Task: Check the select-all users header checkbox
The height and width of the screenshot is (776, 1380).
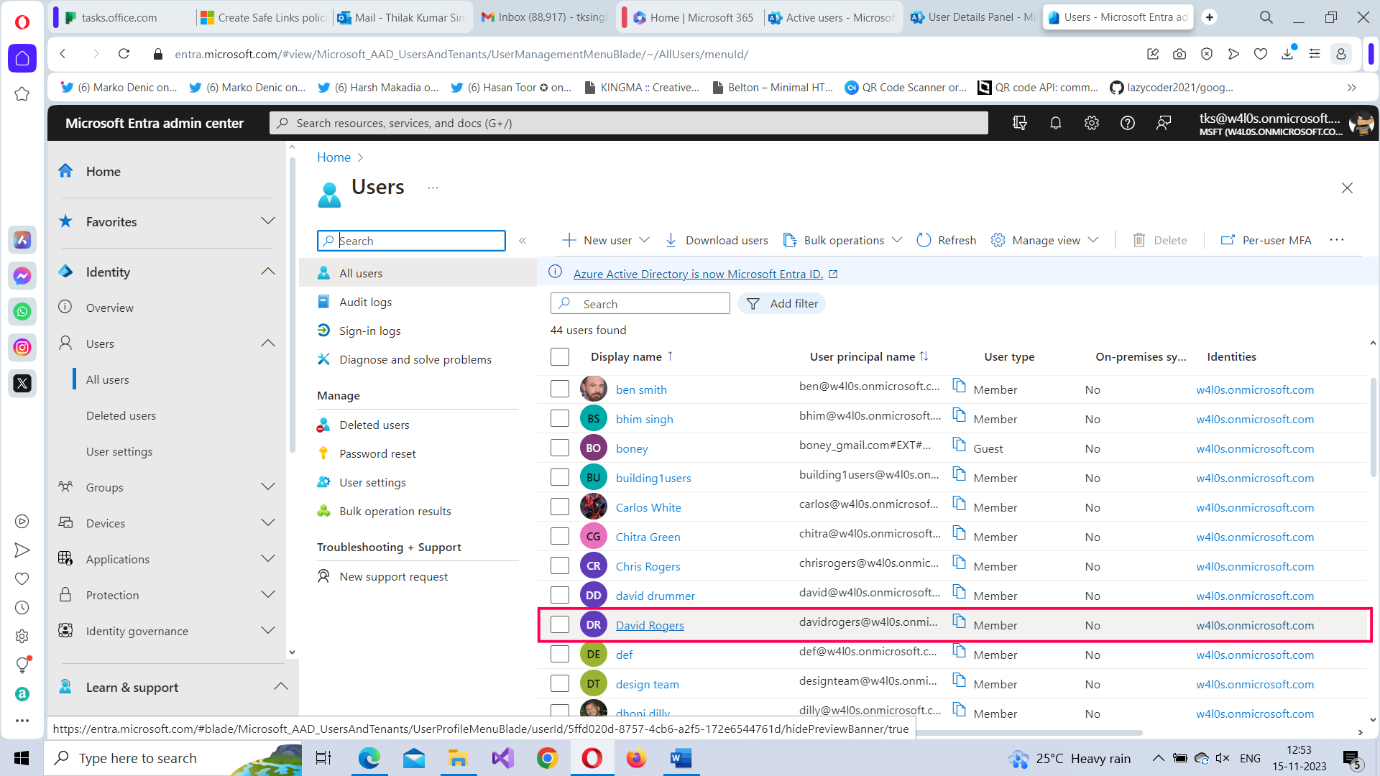Action: [x=559, y=356]
